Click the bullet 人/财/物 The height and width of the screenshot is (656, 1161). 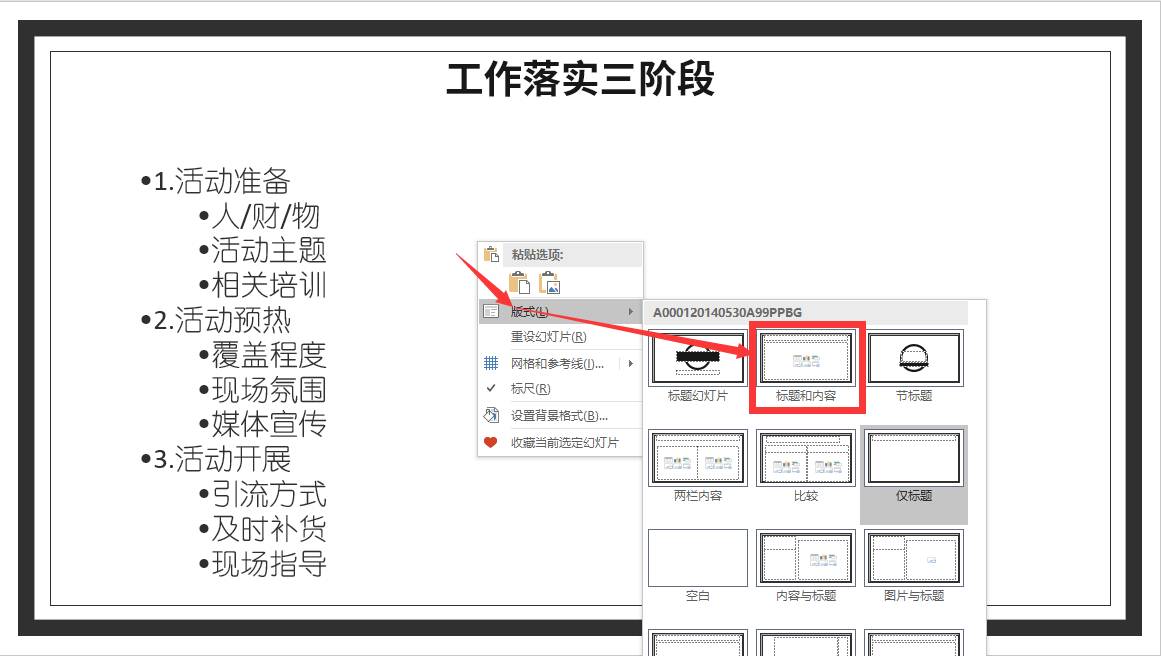260,216
